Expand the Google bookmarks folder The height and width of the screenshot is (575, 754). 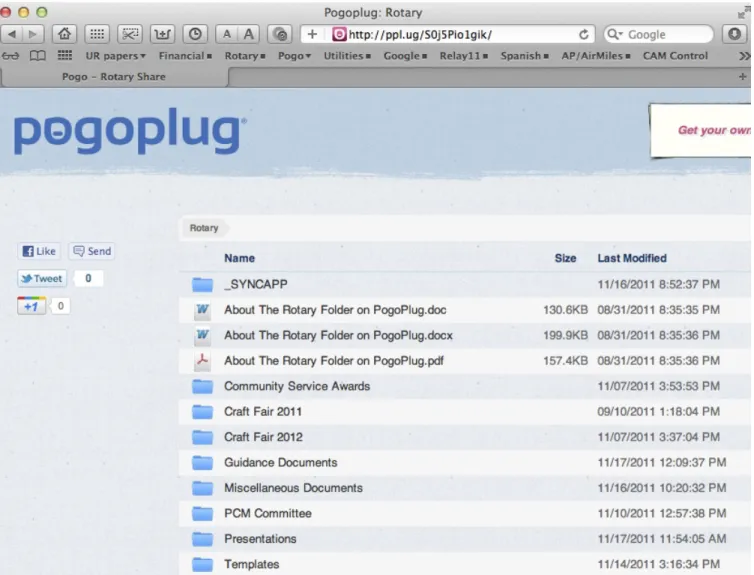[405, 56]
